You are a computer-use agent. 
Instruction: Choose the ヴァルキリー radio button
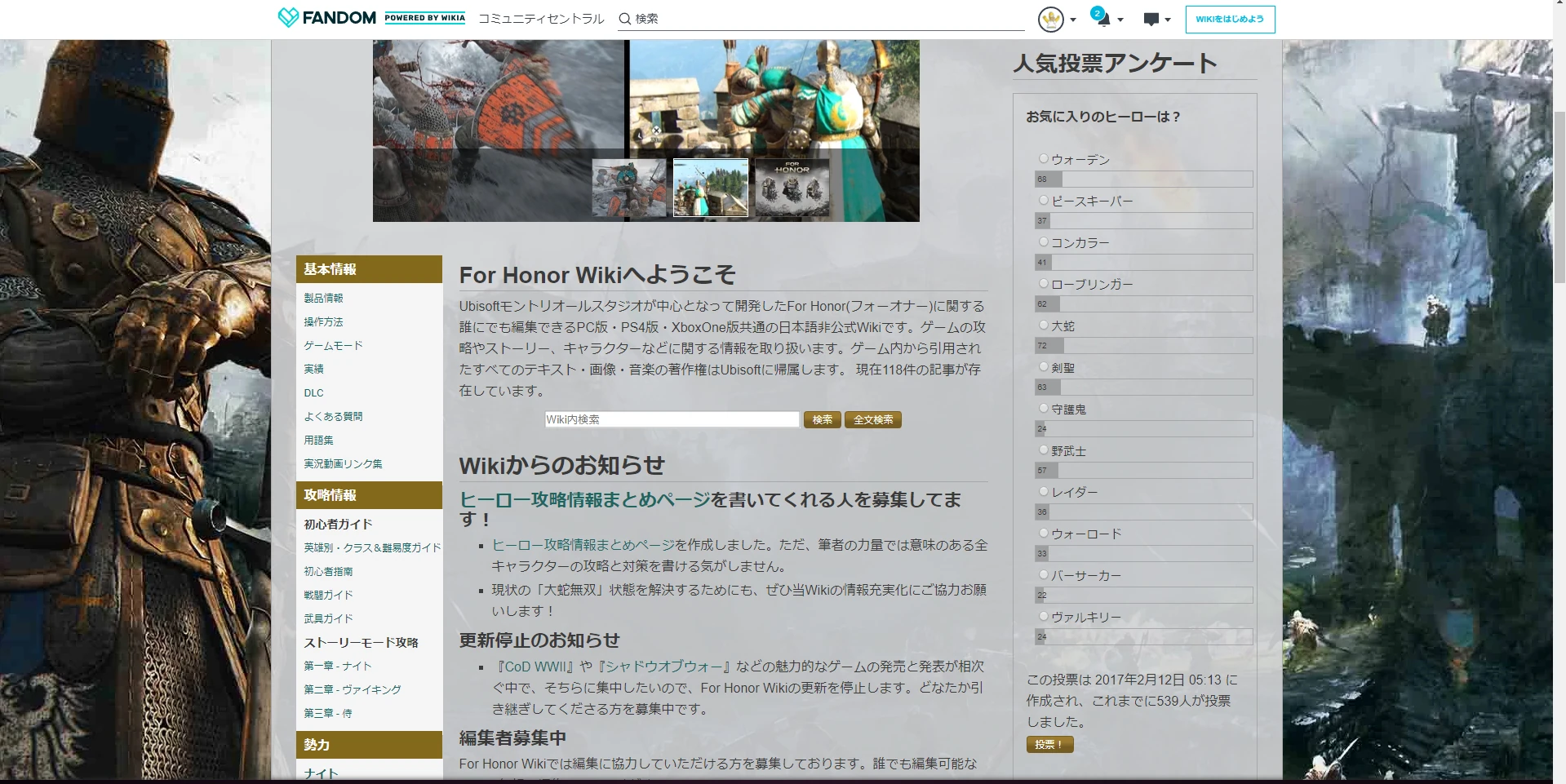click(x=1043, y=616)
